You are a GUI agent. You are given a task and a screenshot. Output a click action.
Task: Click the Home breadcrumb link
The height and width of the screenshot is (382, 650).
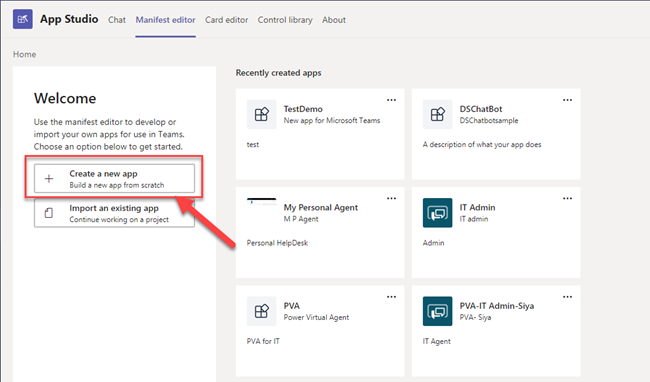24,54
